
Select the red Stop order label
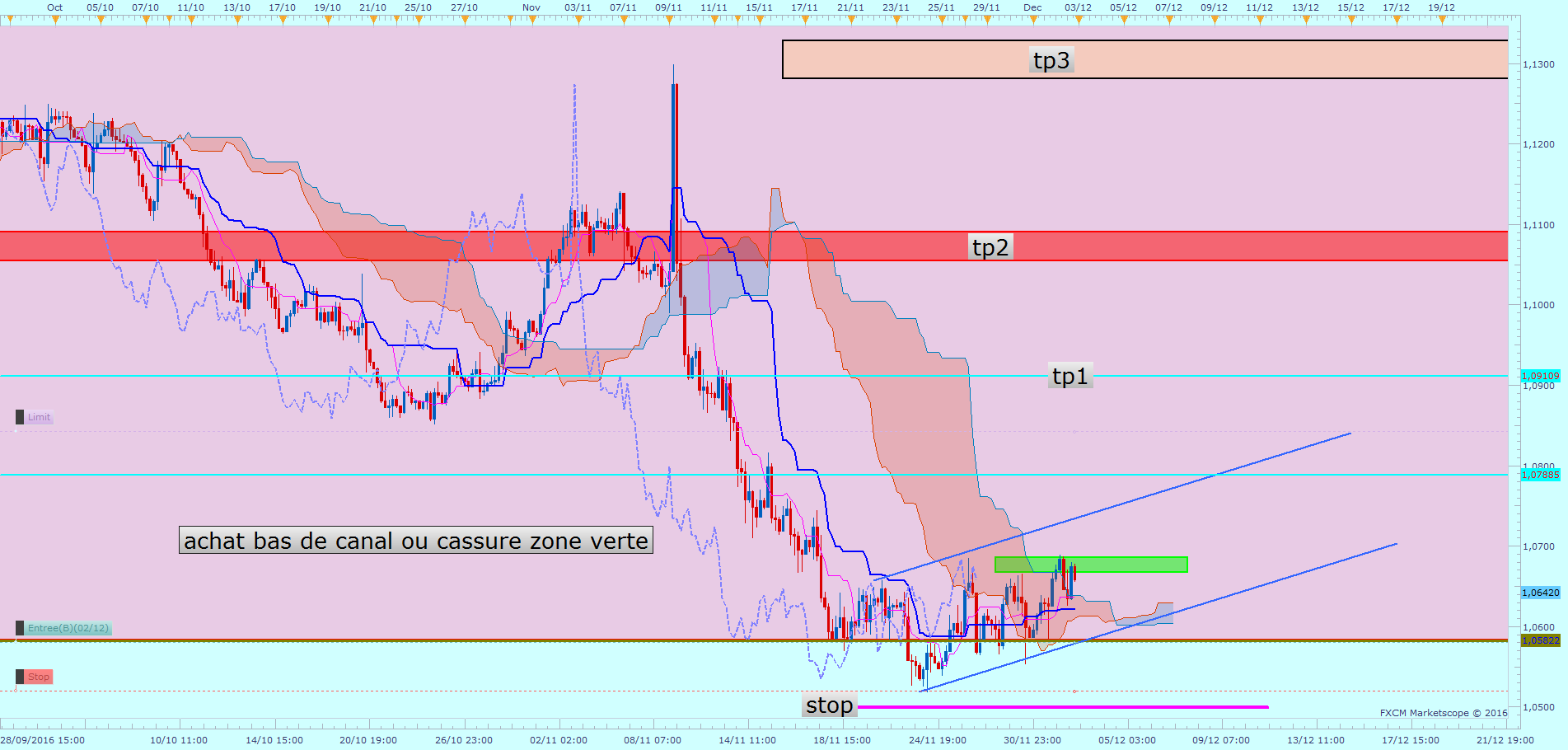pyautogui.click(x=39, y=677)
